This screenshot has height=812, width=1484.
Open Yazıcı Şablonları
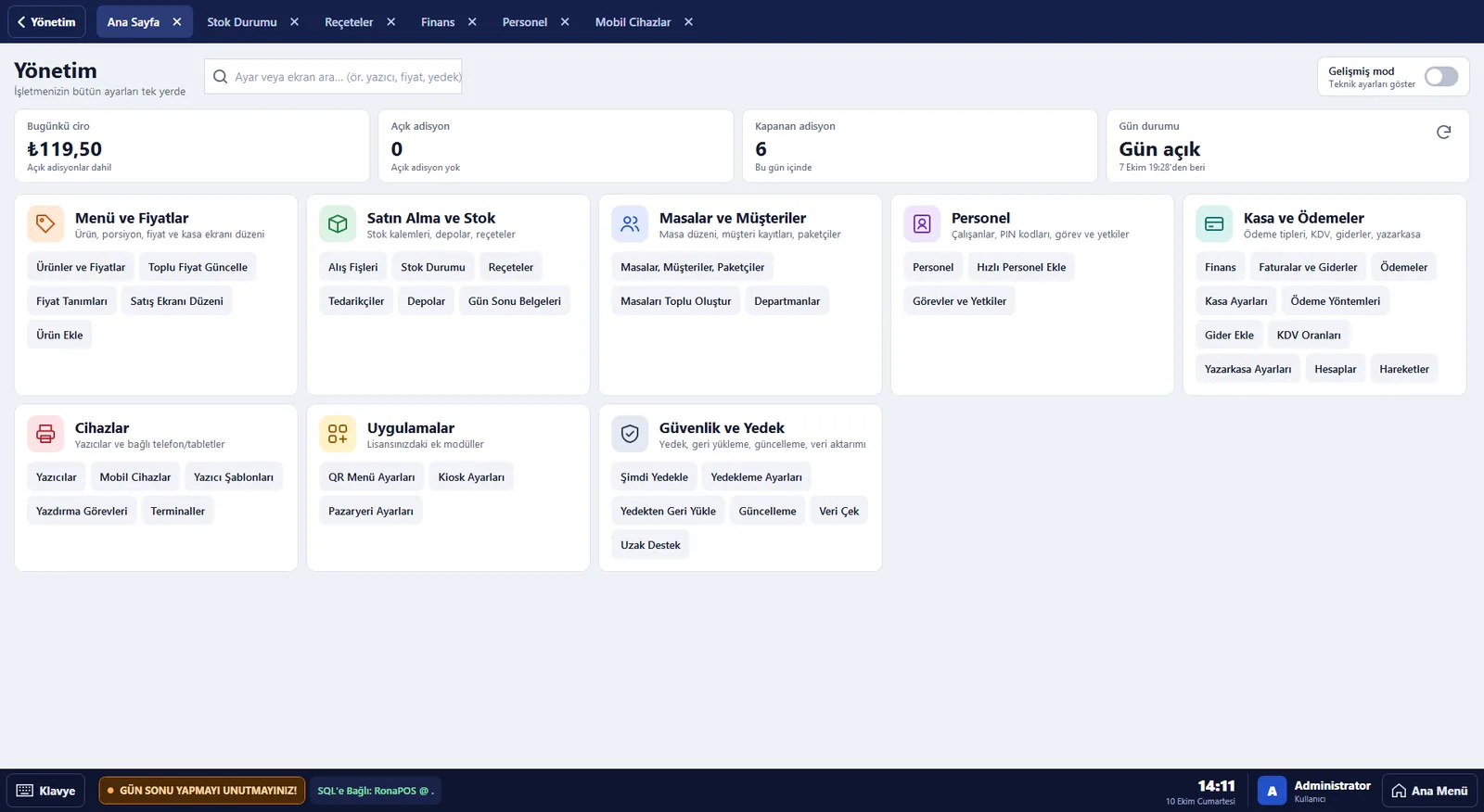coord(234,477)
